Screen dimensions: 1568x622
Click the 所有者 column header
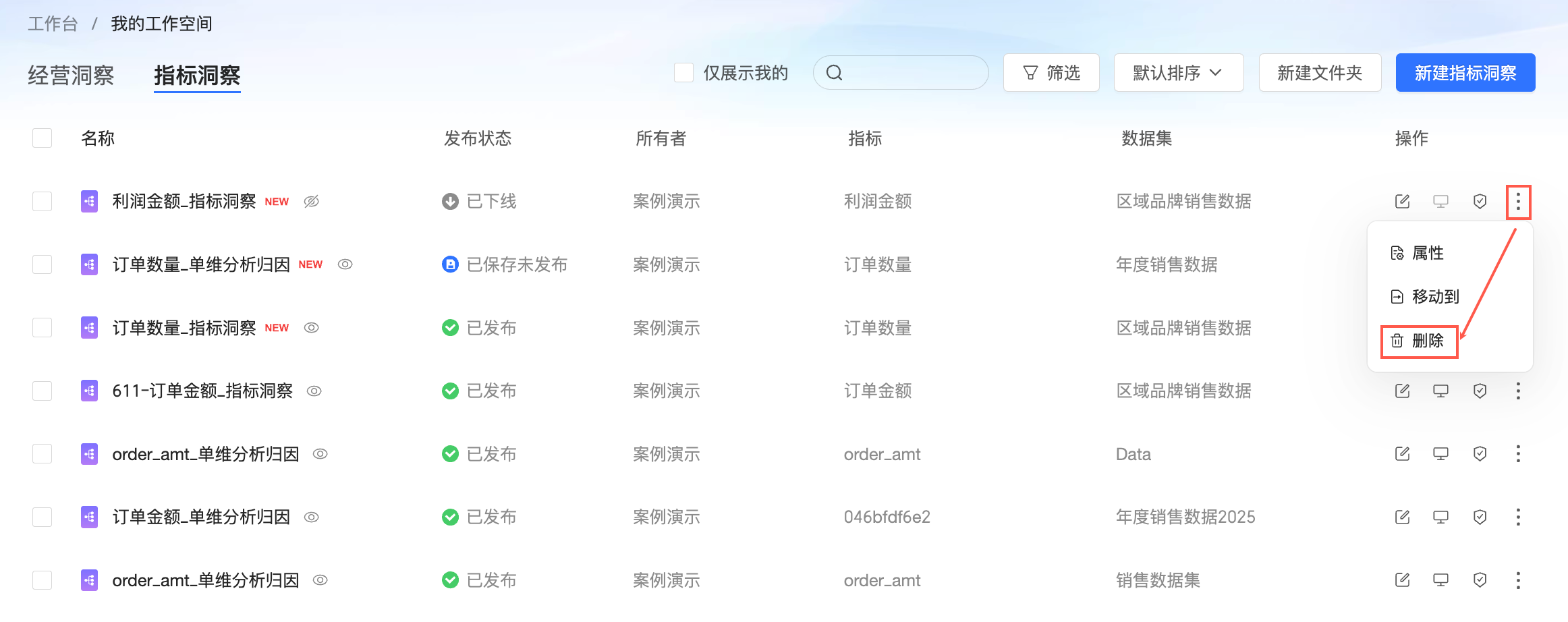point(661,138)
